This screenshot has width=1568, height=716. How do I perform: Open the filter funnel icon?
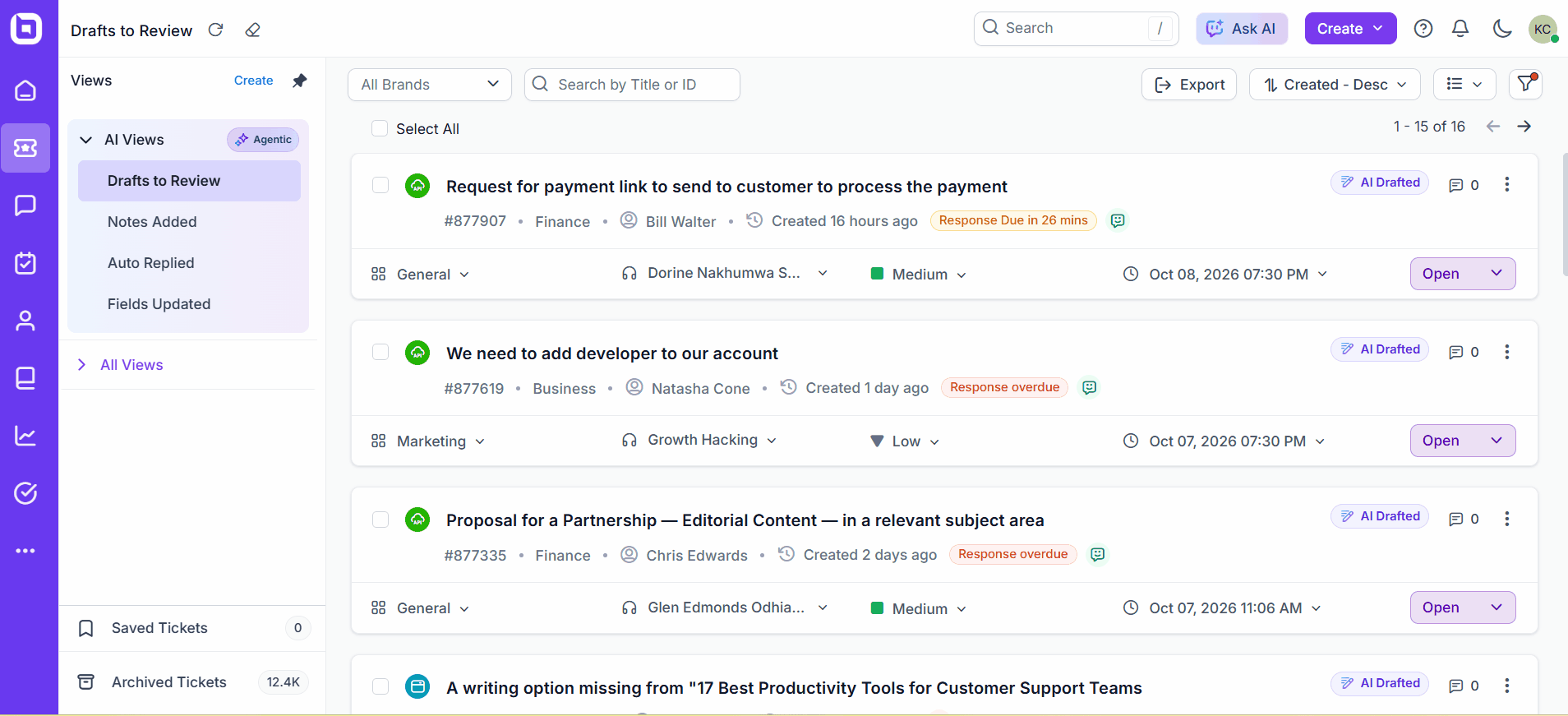(1526, 84)
